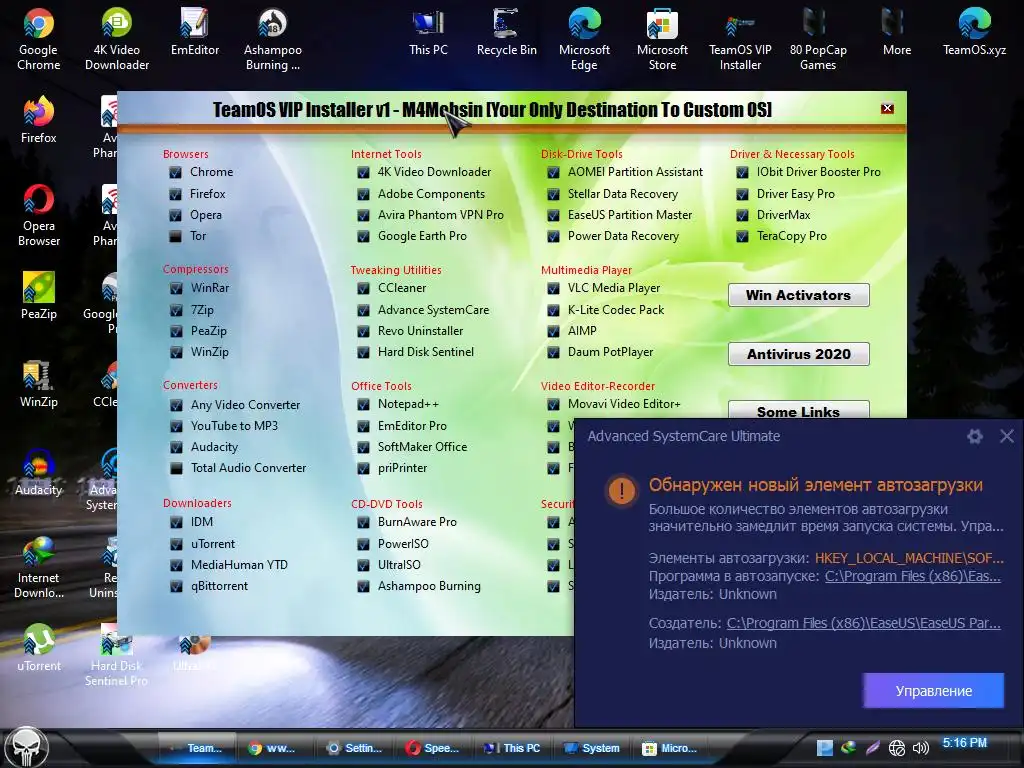Open 80 PopCap Games desktop icon
The image size is (1024, 768).
pos(818,39)
